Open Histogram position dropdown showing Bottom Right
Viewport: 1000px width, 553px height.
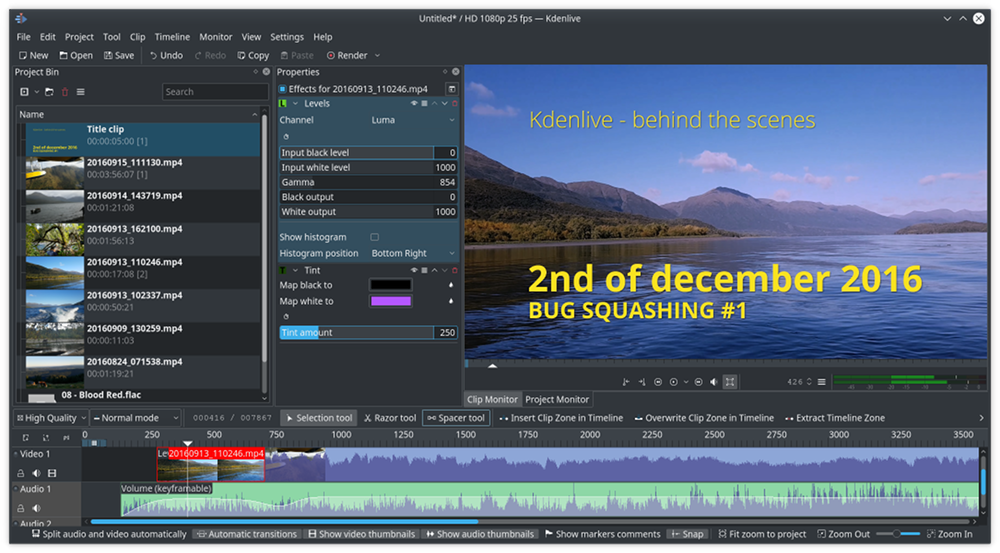click(x=412, y=253)
